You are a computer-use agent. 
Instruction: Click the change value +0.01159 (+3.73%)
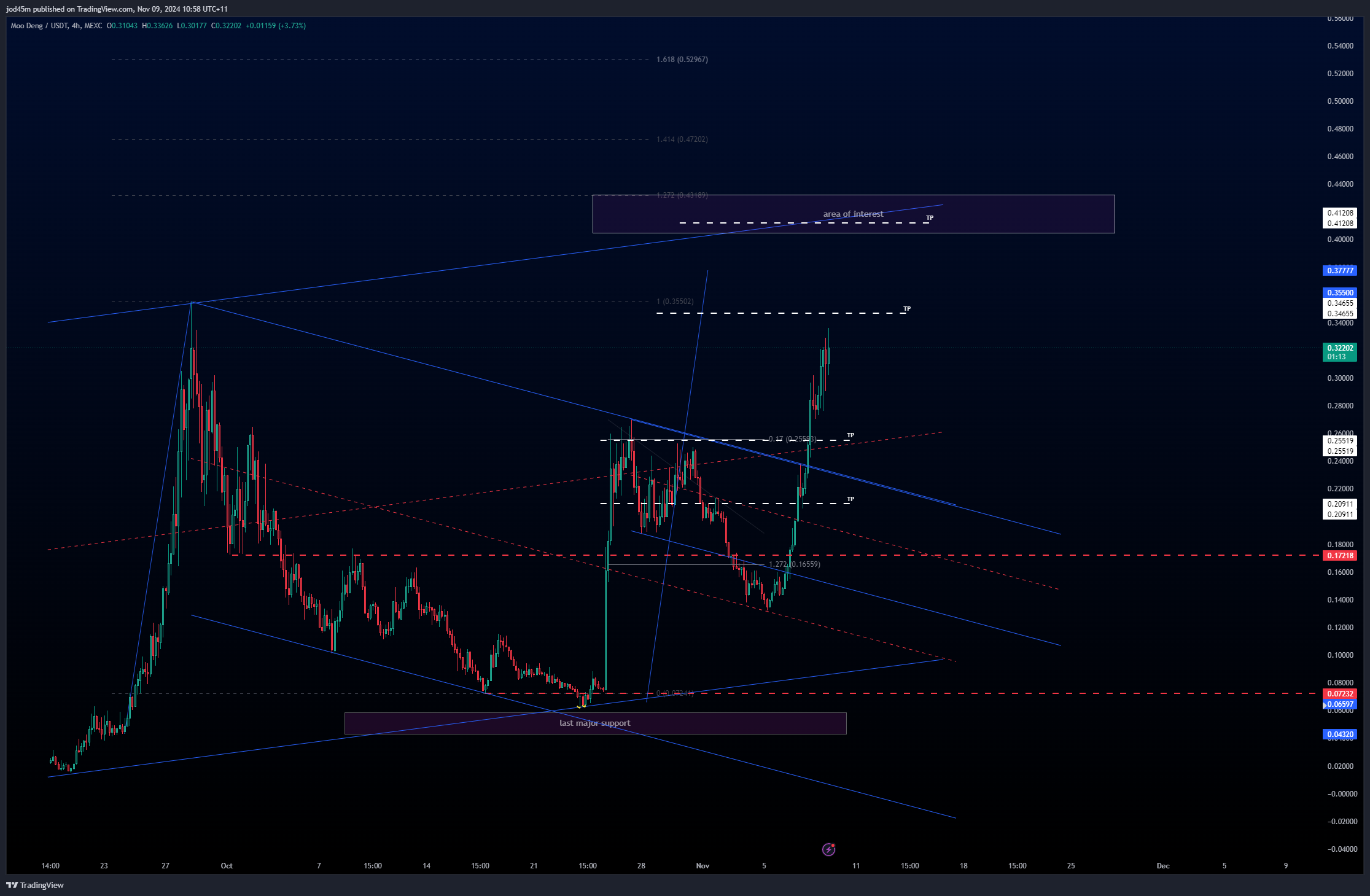point(276,26)
